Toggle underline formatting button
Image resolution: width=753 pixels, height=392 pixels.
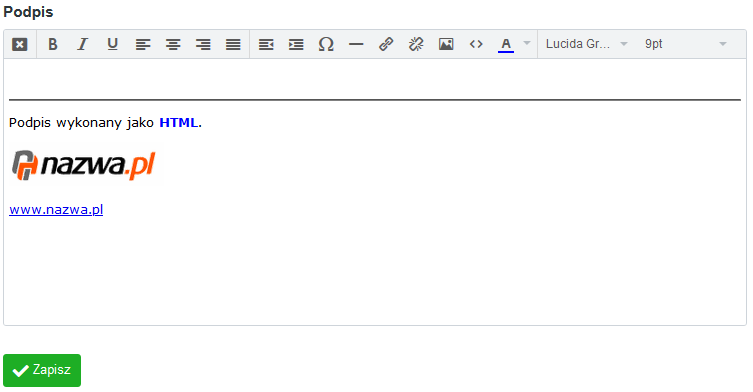click(x=112, y=44)
